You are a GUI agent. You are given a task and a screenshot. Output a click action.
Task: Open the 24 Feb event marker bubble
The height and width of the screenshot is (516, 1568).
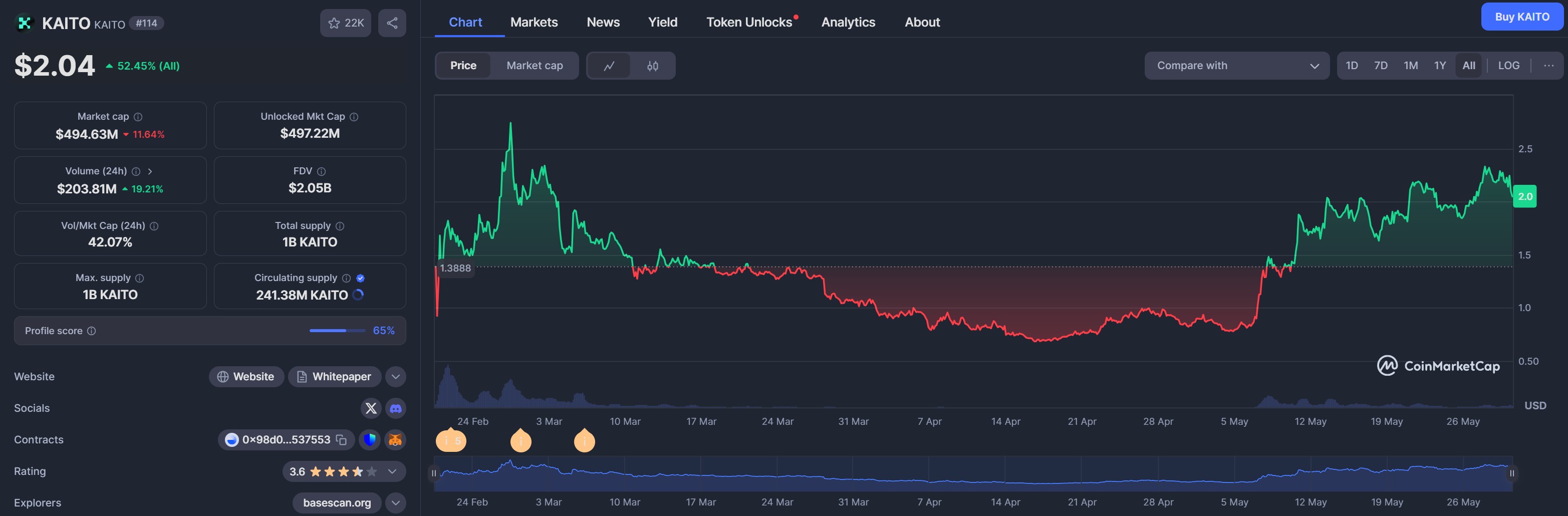point(450,440)
